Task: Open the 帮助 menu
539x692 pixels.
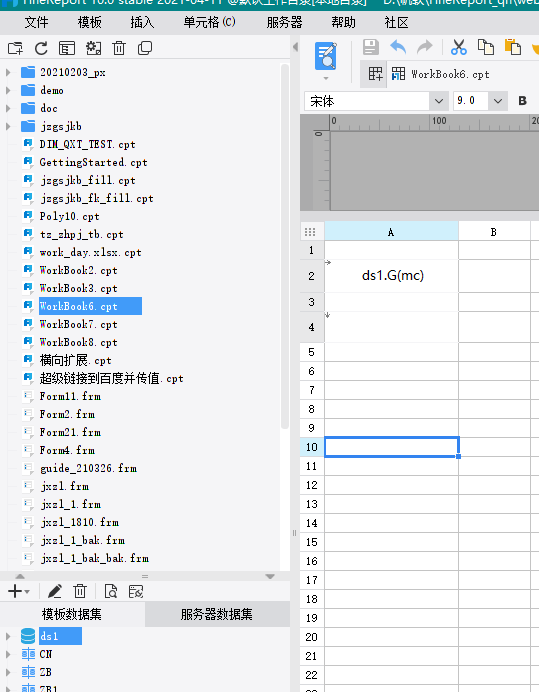Action: [343, 23]
